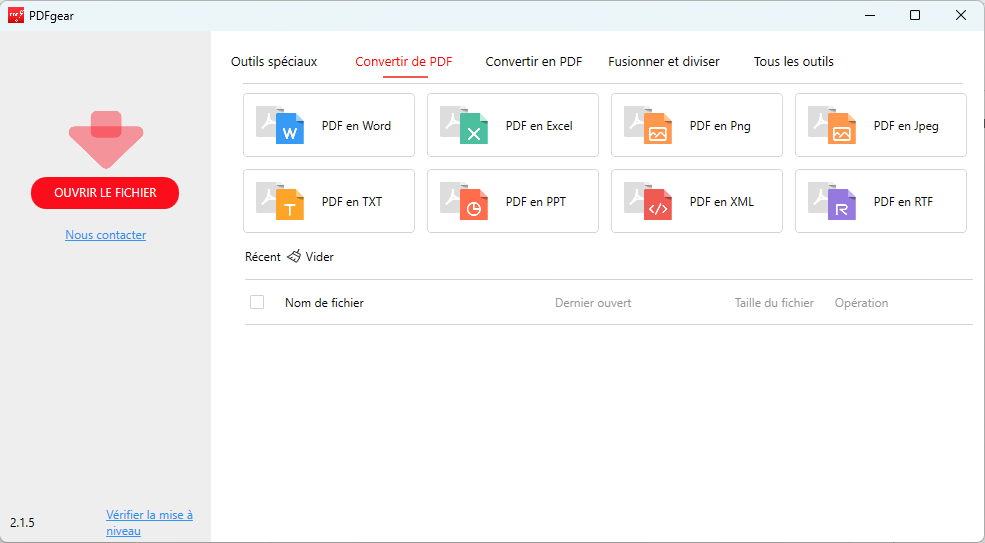Click the PDF en PPT label

[x=536, y=202]
